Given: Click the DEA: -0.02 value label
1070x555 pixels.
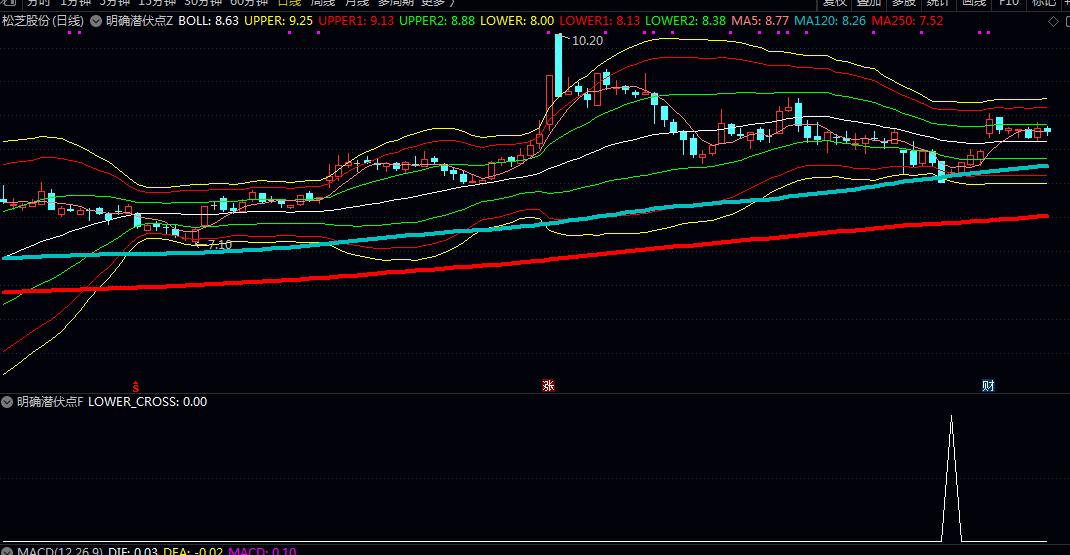Looking at the screenshot, I should click(x=193, y=551).
